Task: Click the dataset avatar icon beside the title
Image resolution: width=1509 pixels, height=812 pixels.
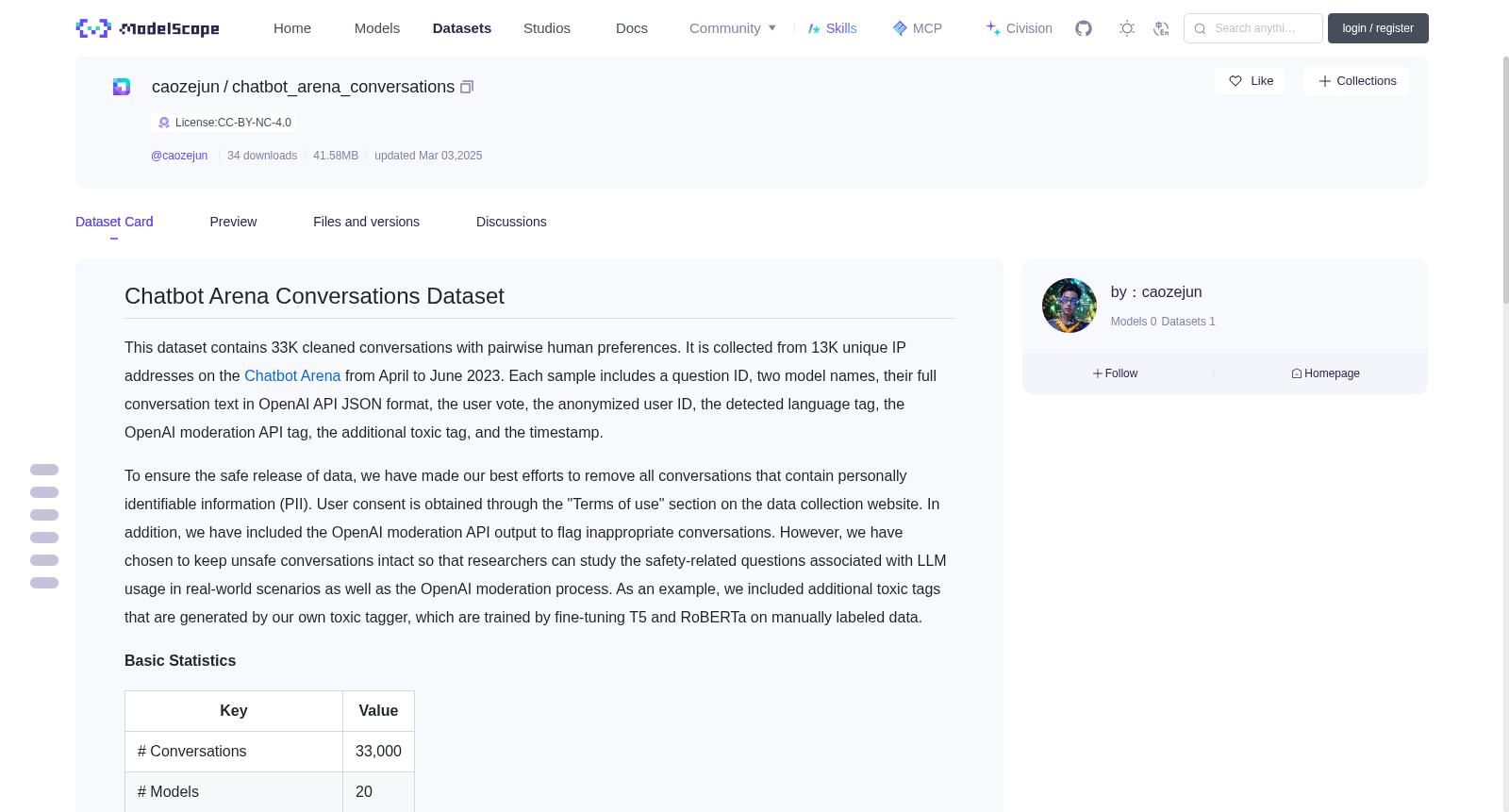Action: point(122,87)
